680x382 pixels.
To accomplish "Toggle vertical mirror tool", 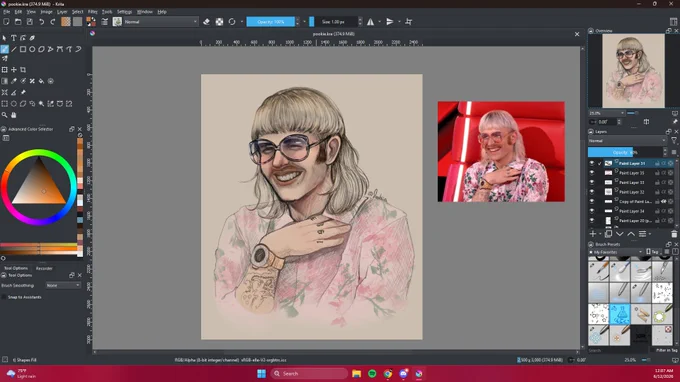I will click(390, 22).
